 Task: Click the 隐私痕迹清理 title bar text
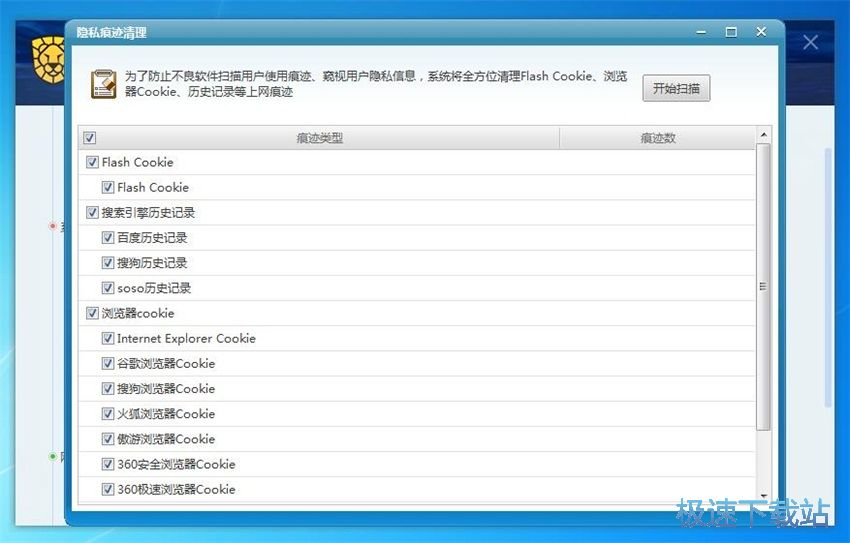point(112,33)
